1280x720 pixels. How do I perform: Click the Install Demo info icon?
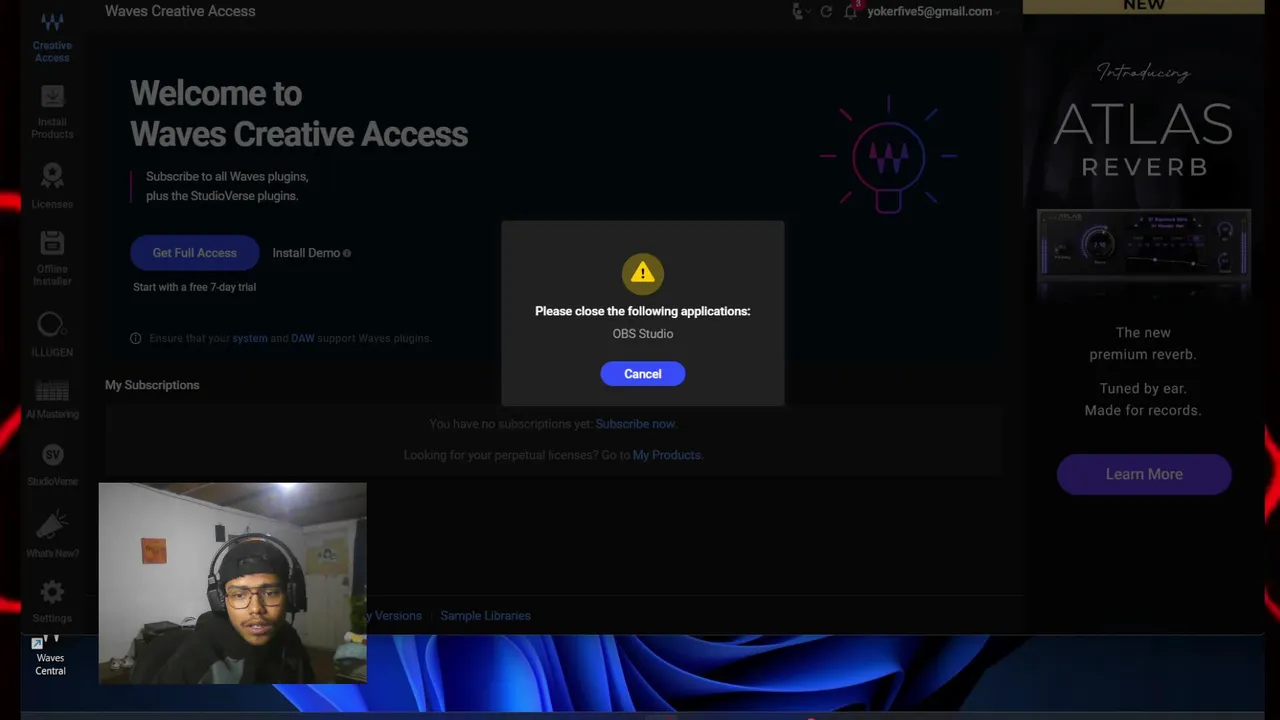[347, 253]
